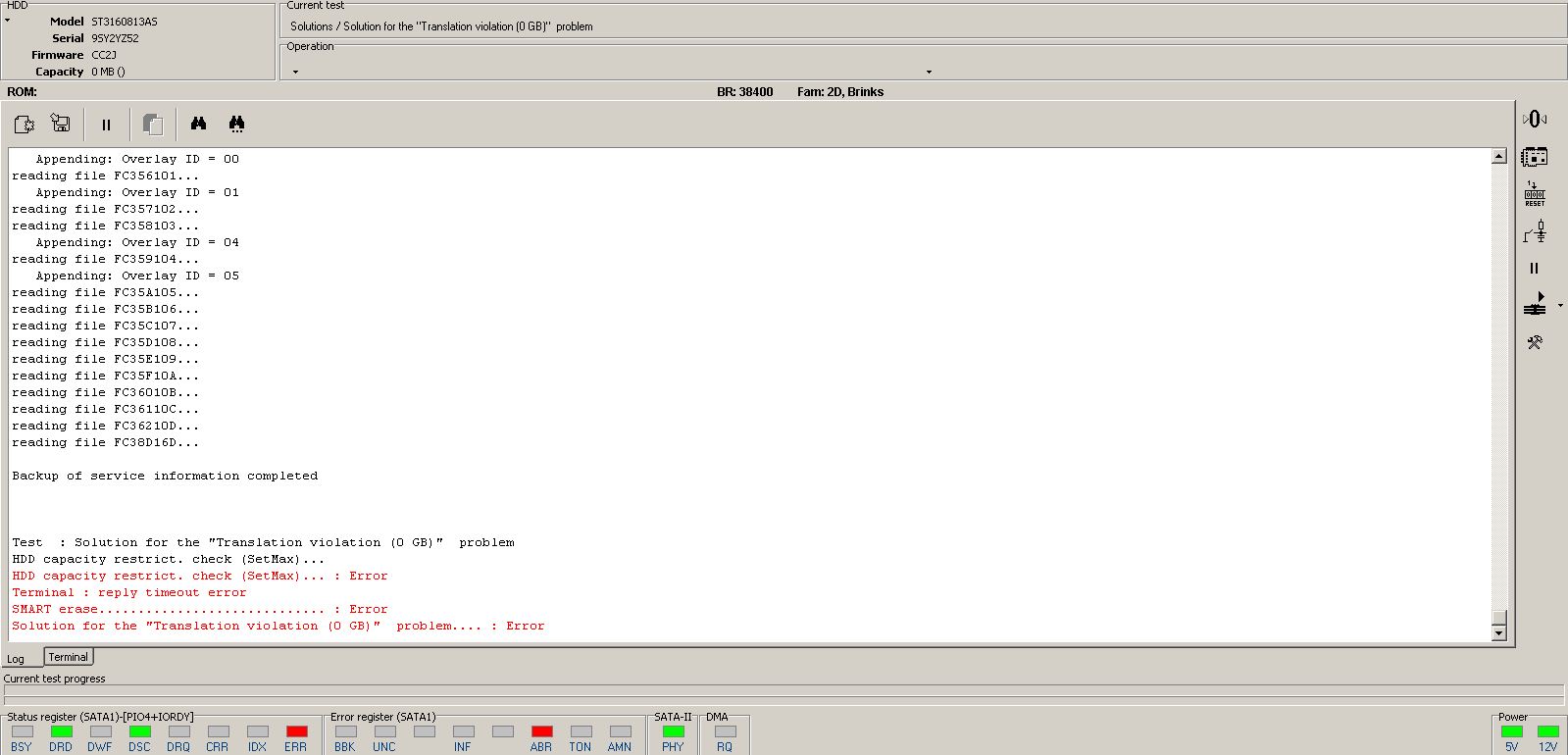The height and width of the screenshot is (755, 1568).
Task: Click the green DRD status indicator
Action: point(61,731)
